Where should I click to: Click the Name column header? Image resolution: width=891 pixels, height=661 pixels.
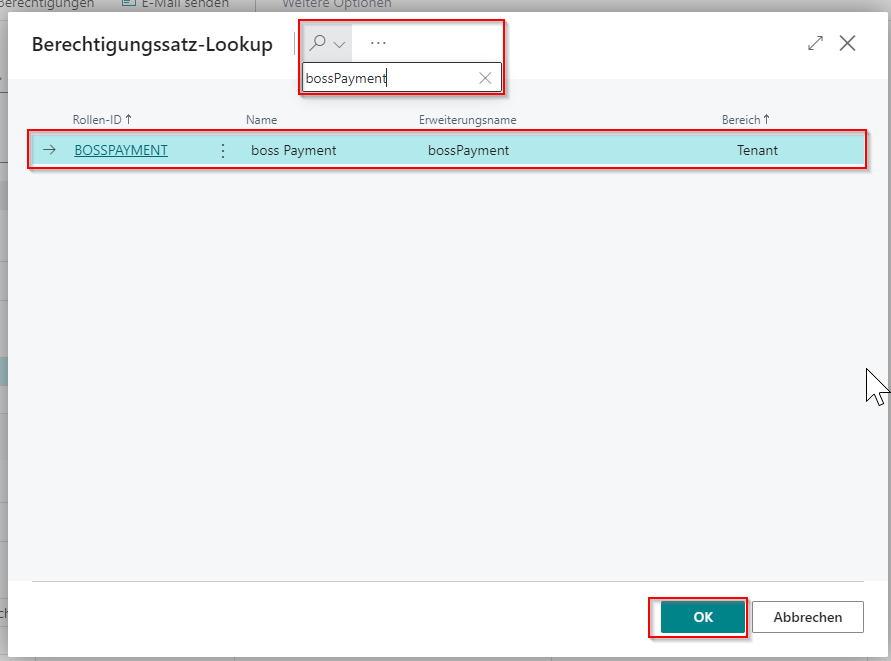click(x=261, y=120)
